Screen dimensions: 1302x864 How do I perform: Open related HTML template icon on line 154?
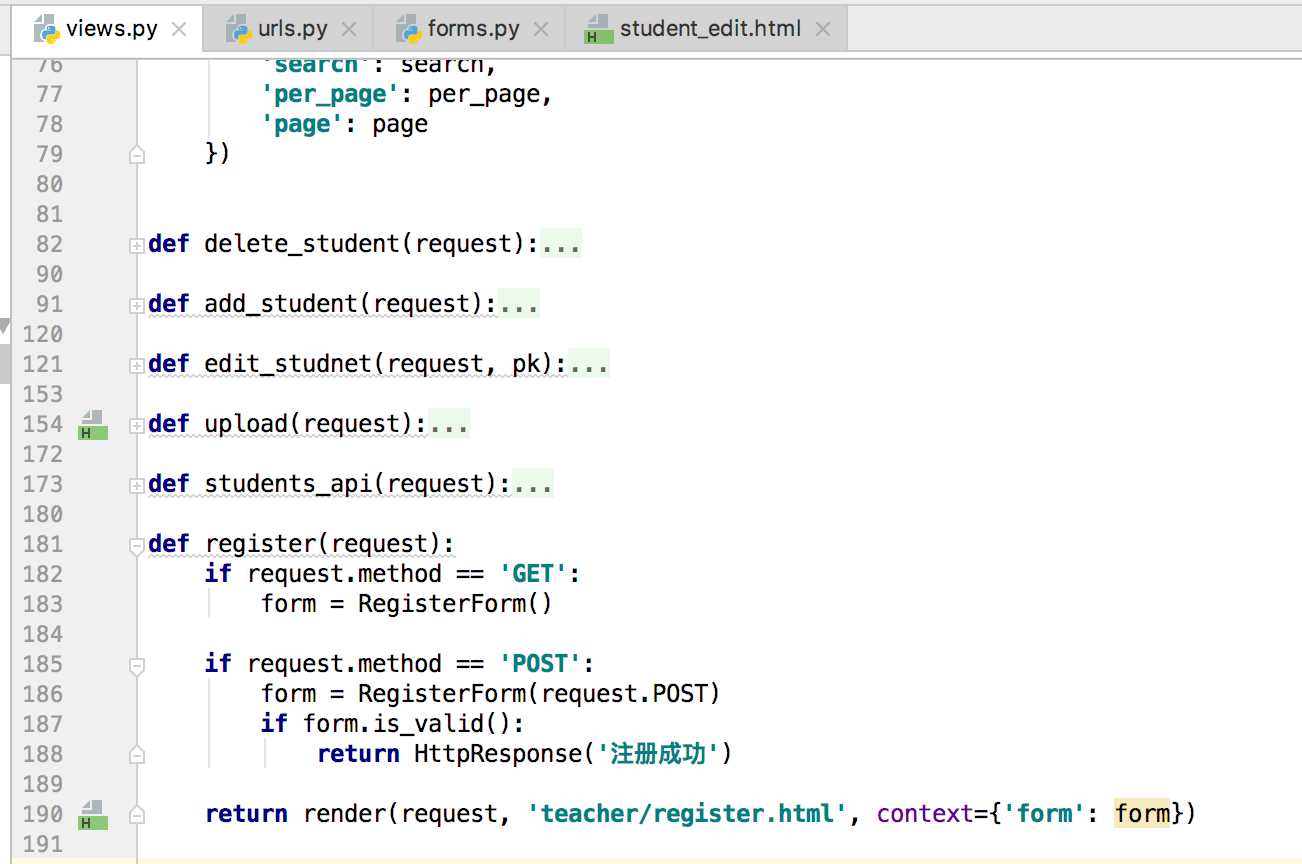[93, 425]
